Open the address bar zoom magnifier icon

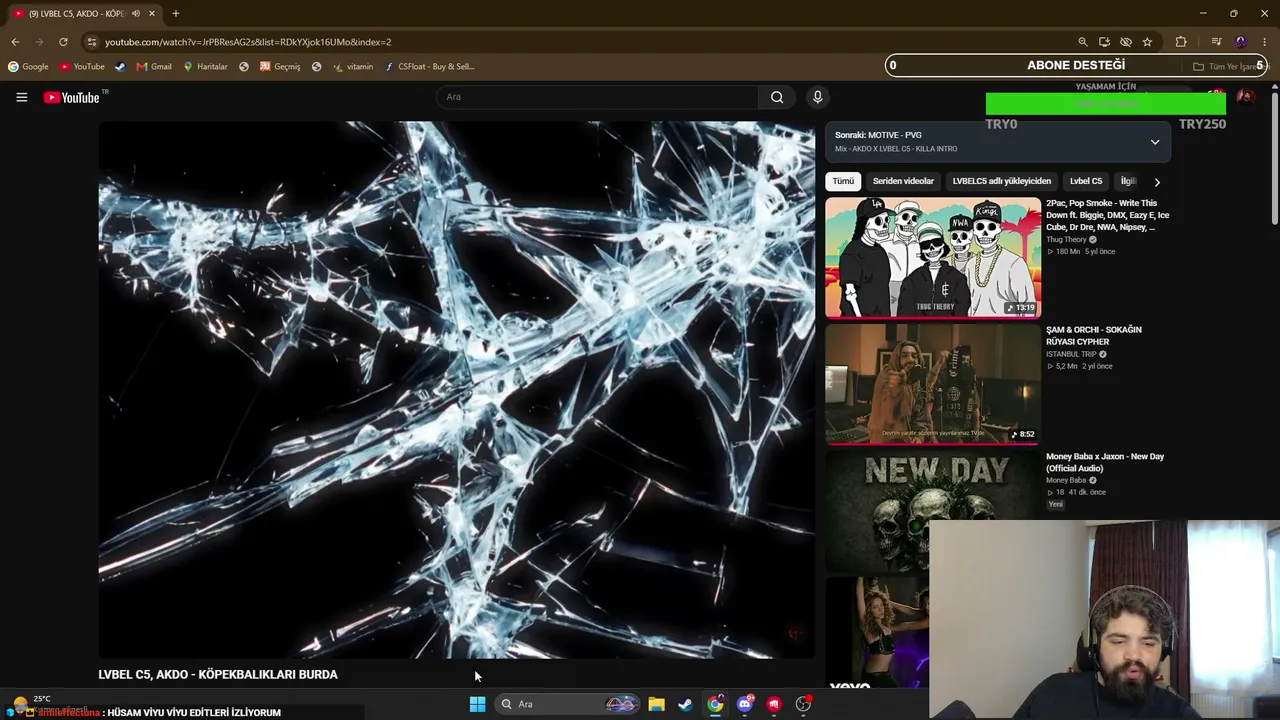1083,42
